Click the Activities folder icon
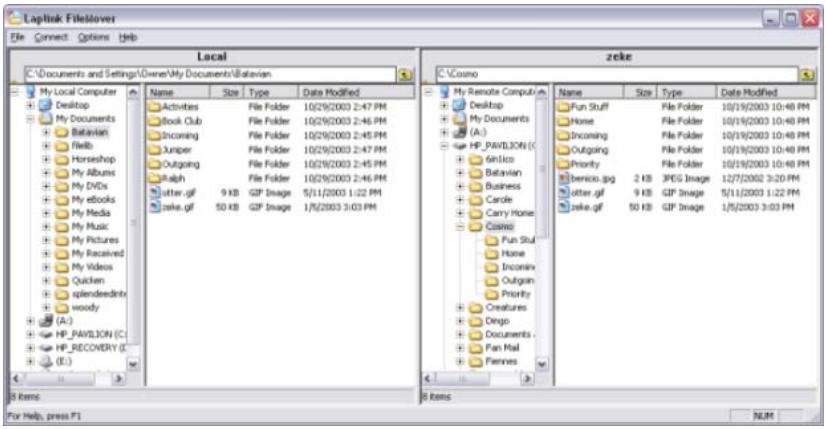Image resolution: width=826 pixels, height=429 pixels. click(x=154, y=107)
